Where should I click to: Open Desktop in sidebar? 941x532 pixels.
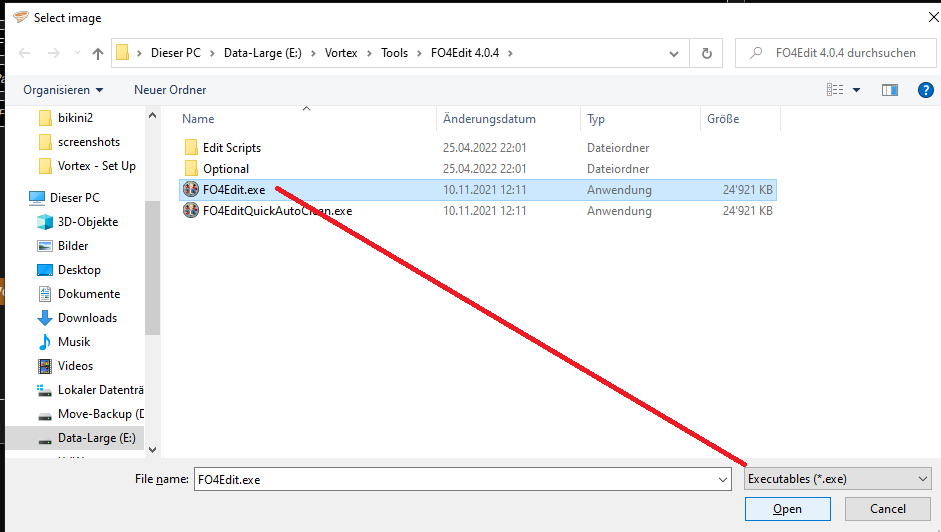[x=79, y=270]
